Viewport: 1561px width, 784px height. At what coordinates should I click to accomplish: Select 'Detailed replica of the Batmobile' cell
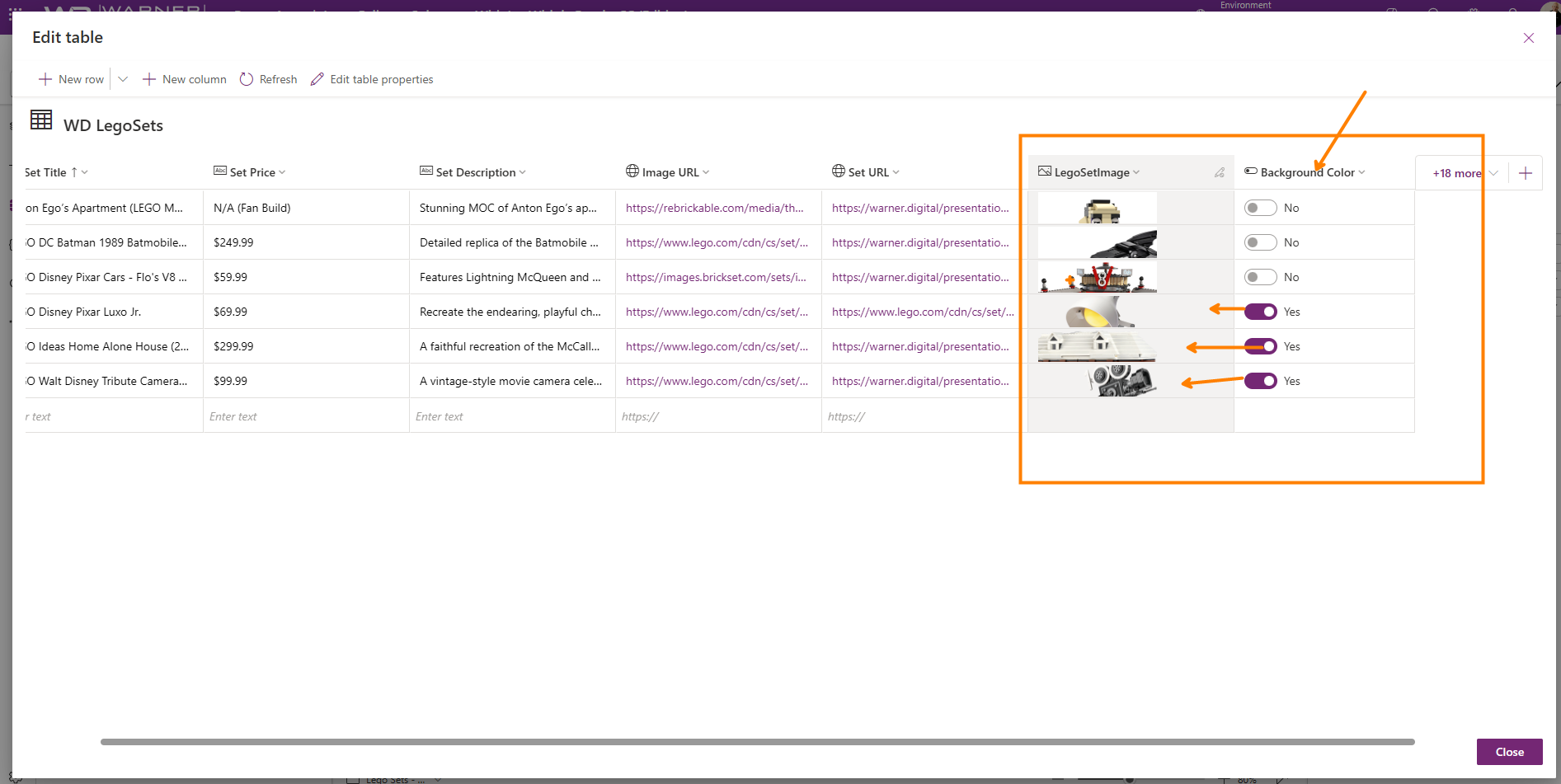[x=512, y=242]
